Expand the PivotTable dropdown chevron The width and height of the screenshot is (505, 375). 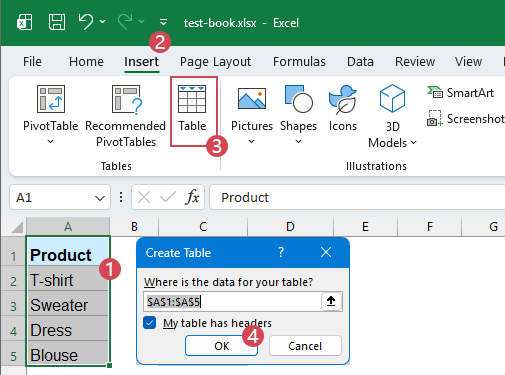click(x=50, y=142)
